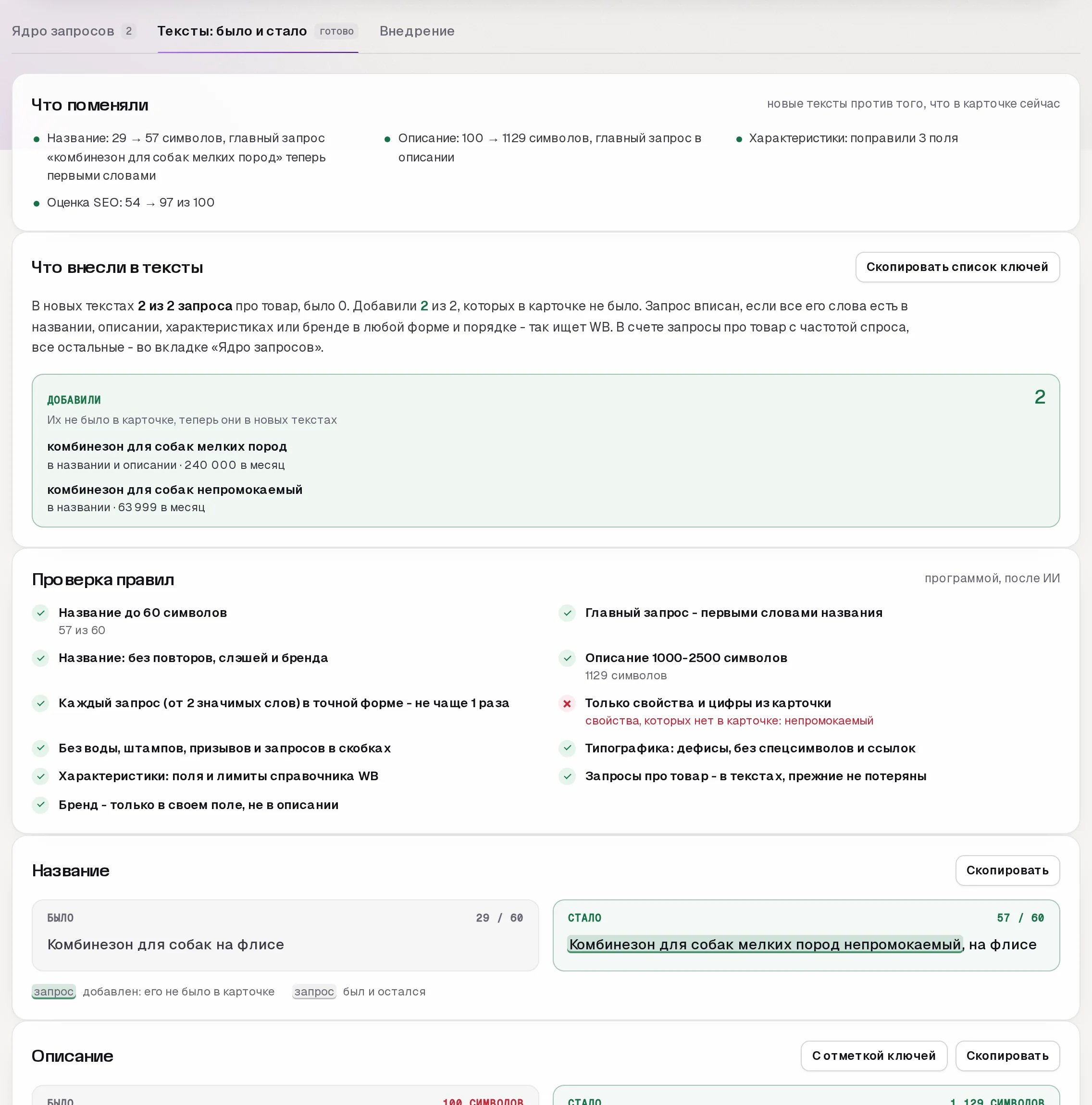
Task: Click red cross icon for «Только свойства и цифры из карточки»
Action: pos(567,703)
